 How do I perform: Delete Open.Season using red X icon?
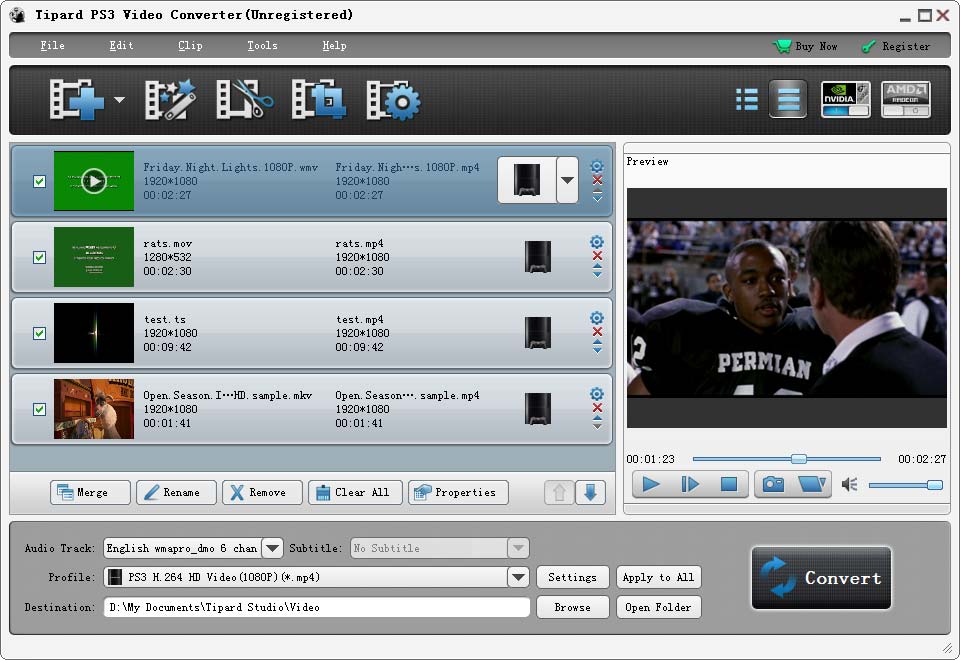597,408
